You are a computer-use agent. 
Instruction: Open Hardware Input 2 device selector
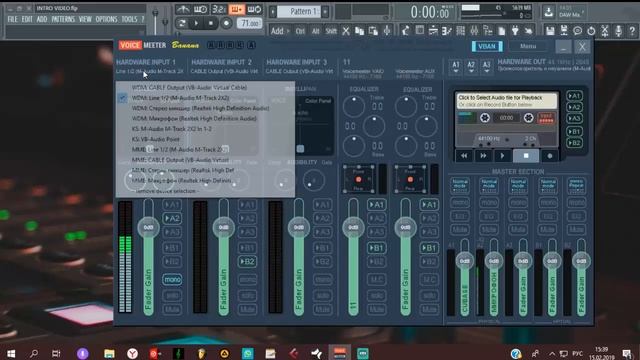tap(224, 71)
